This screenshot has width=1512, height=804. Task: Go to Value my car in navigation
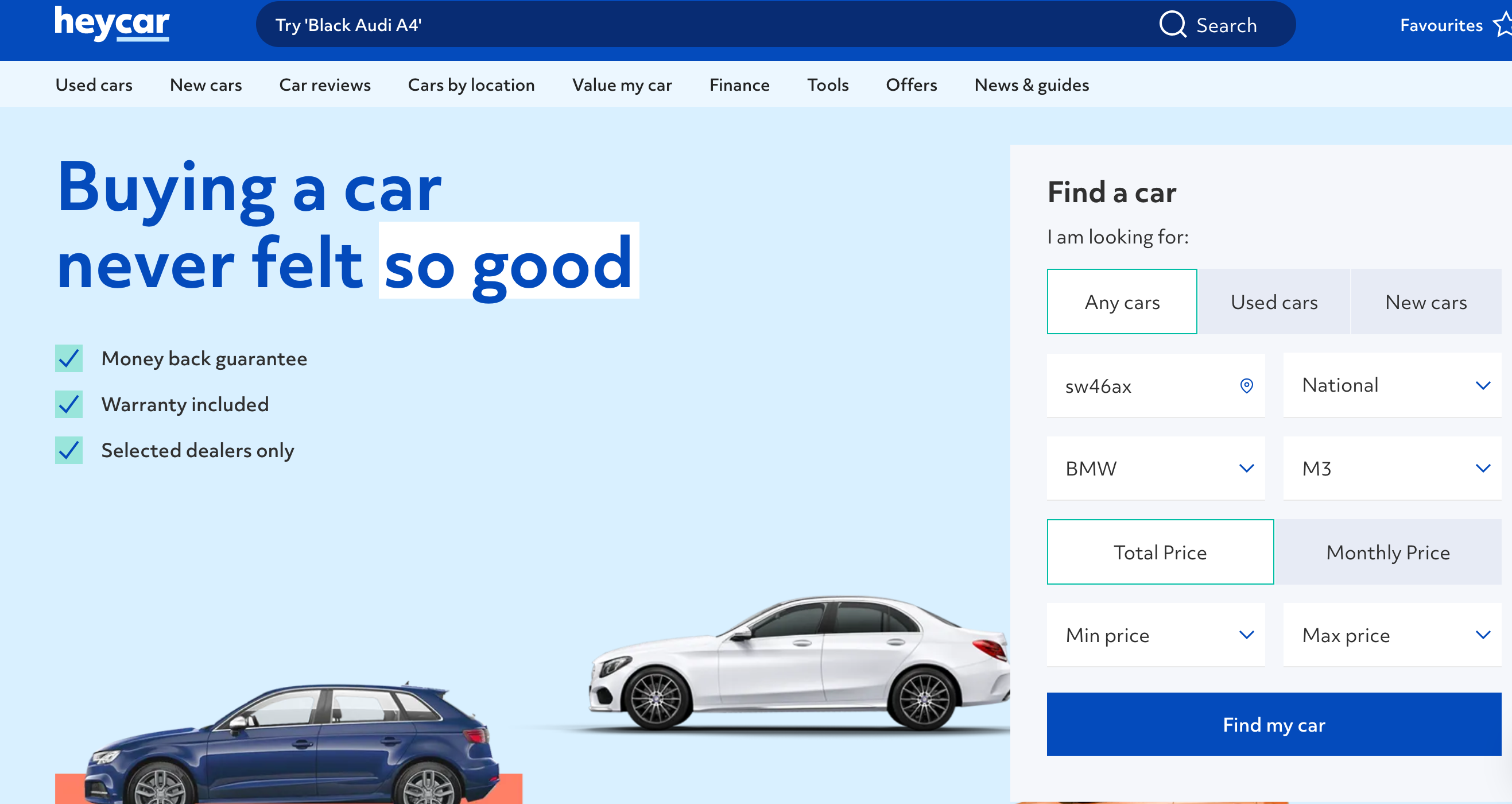pos(622,85)
